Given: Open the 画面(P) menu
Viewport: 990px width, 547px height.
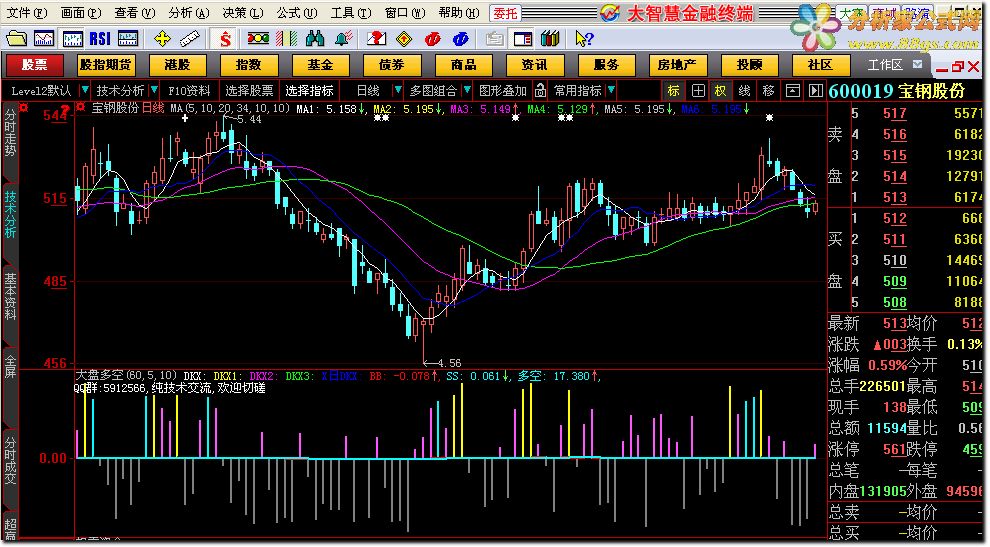Looking at the screenshot, I should (x=81, y=13).
